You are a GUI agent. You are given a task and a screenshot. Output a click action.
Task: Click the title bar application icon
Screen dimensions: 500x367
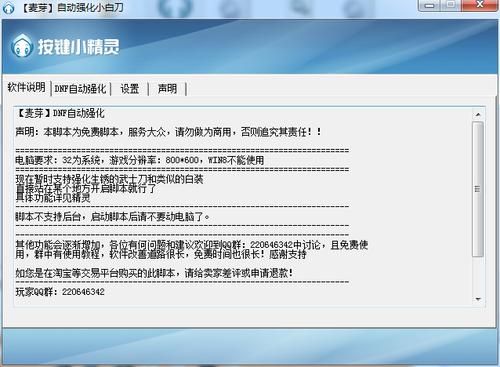8,8
